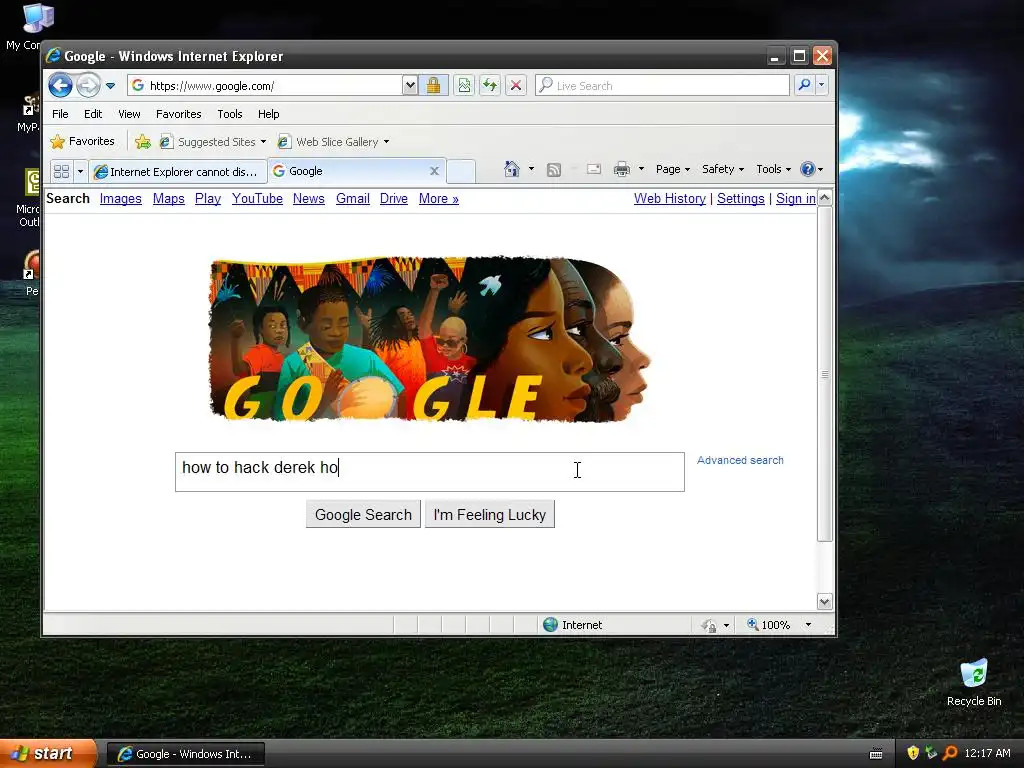This screenshot has height=768, width=1024.
Task: Click the Print icon
Action: click(622, 170)
